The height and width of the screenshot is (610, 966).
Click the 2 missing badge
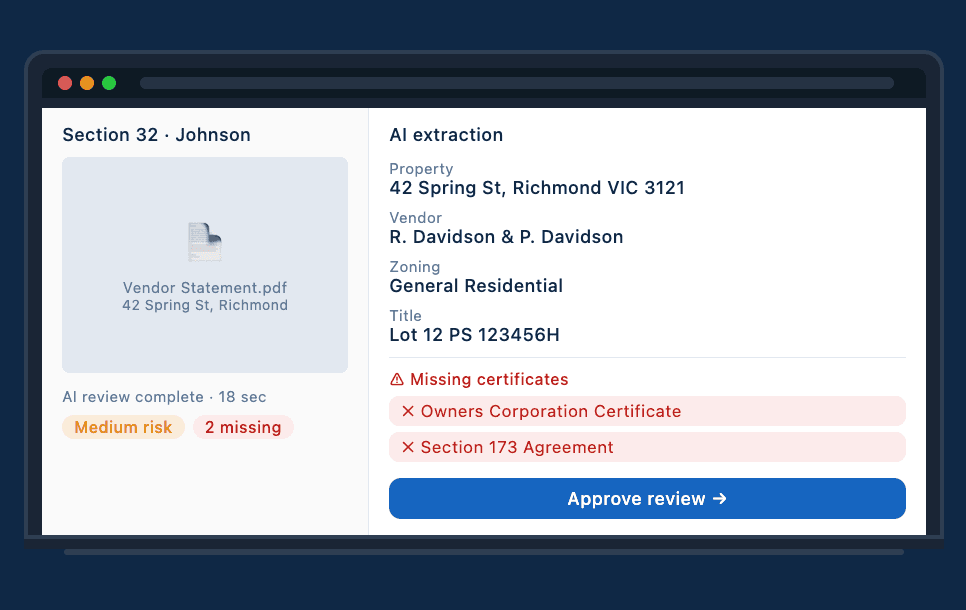pyautogui.click(x=243, y=427)
